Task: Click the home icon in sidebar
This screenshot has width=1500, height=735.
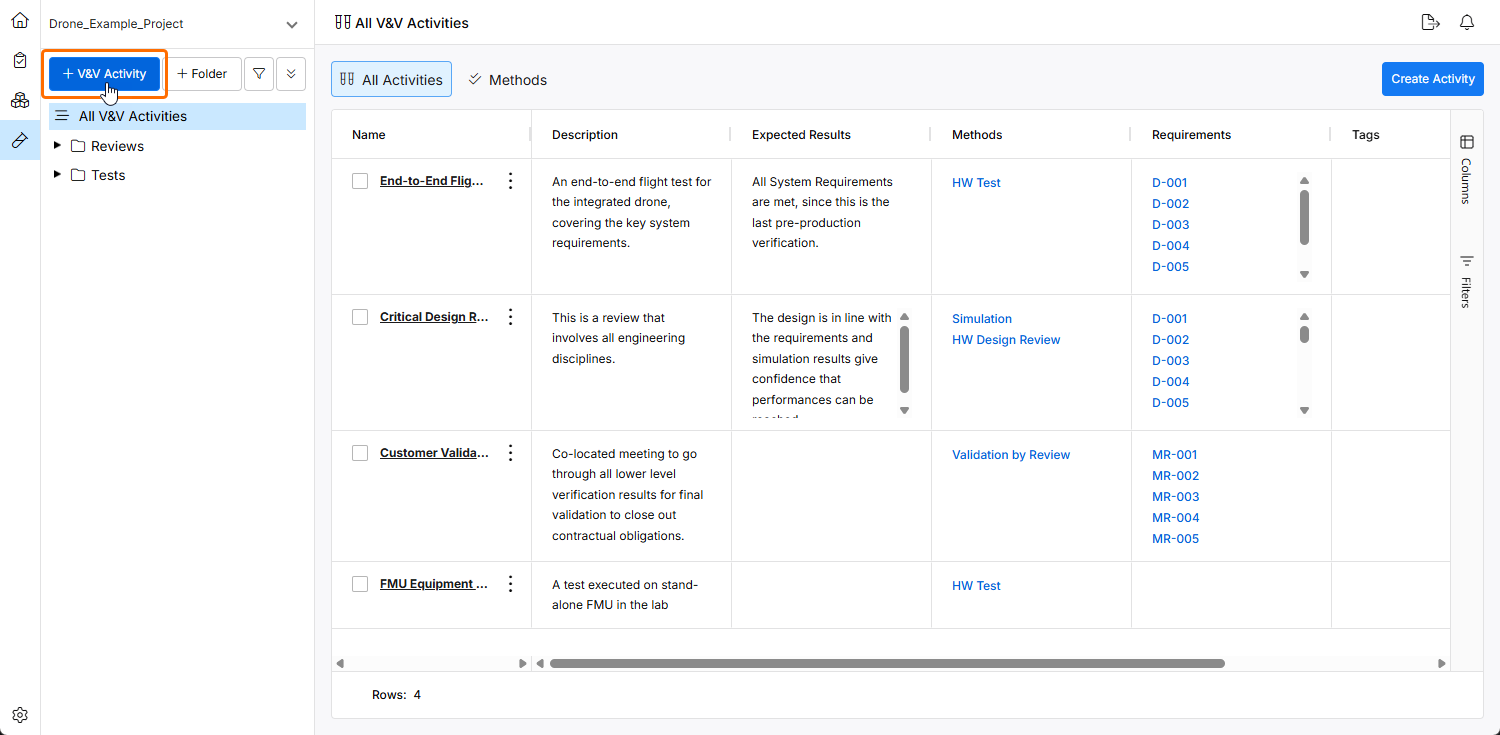Action: coord(20,20)
